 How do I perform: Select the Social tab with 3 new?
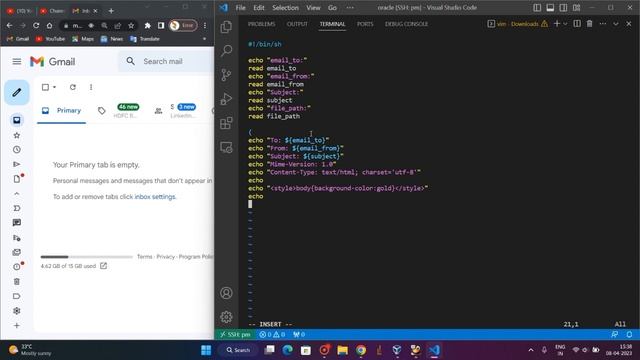(x=176, y=111)
